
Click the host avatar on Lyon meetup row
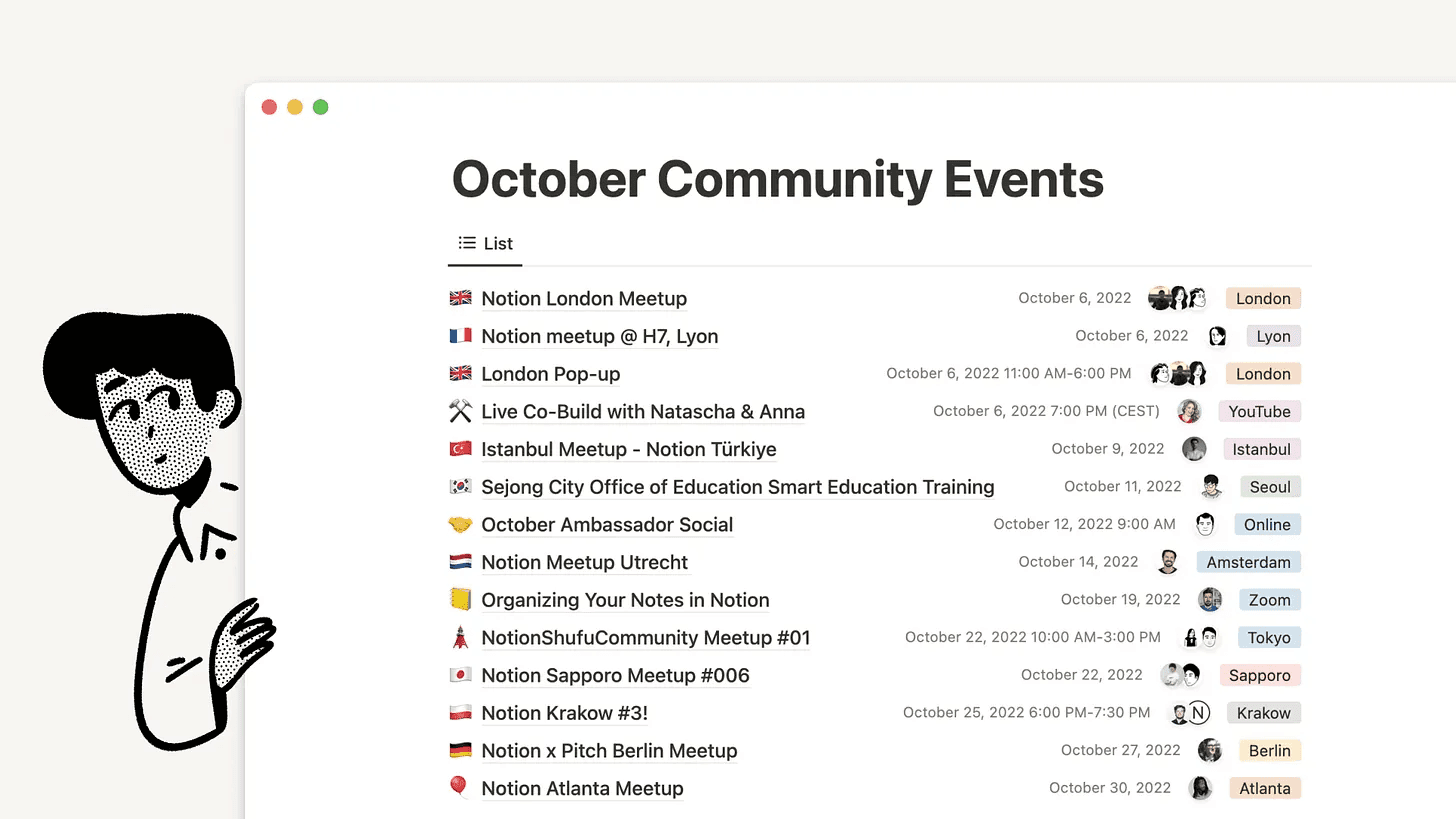pyautogui.click(x=1217, y=336)
